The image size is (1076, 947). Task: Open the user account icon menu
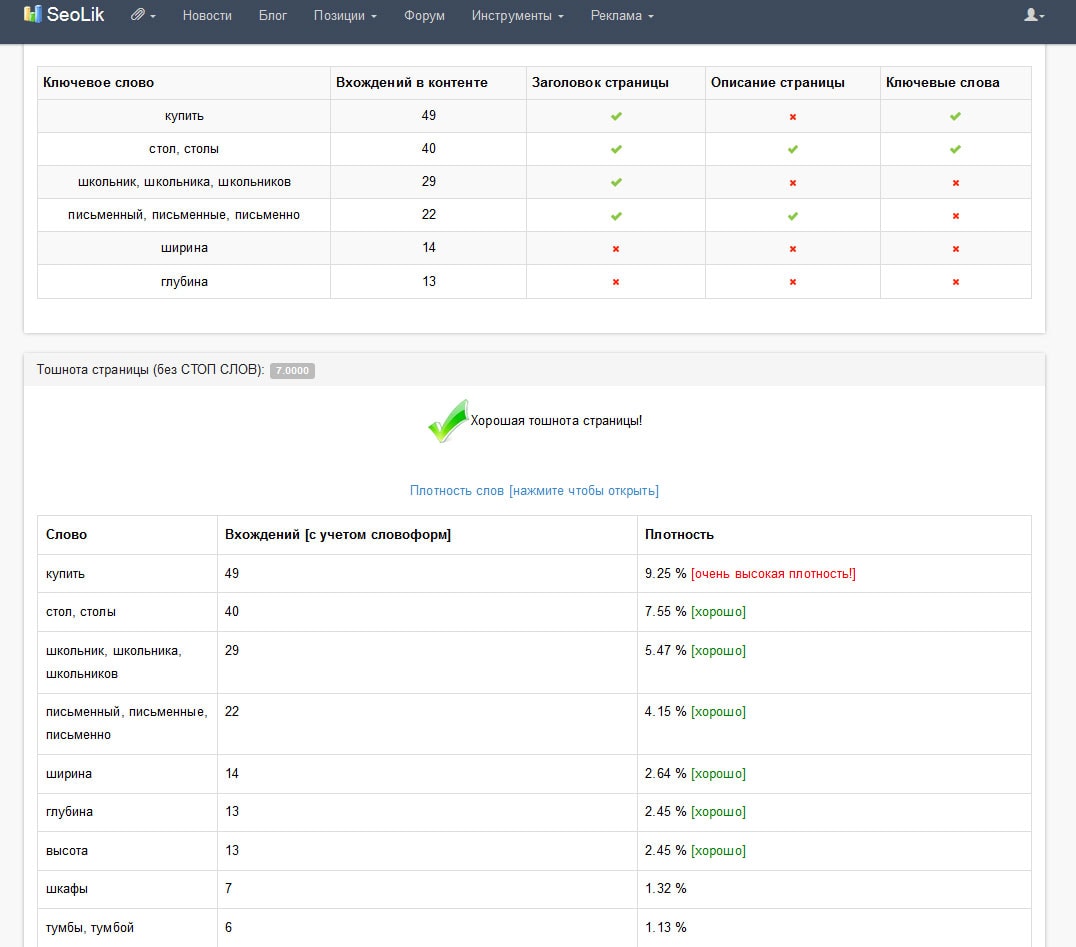click(x=1034, y=16)
